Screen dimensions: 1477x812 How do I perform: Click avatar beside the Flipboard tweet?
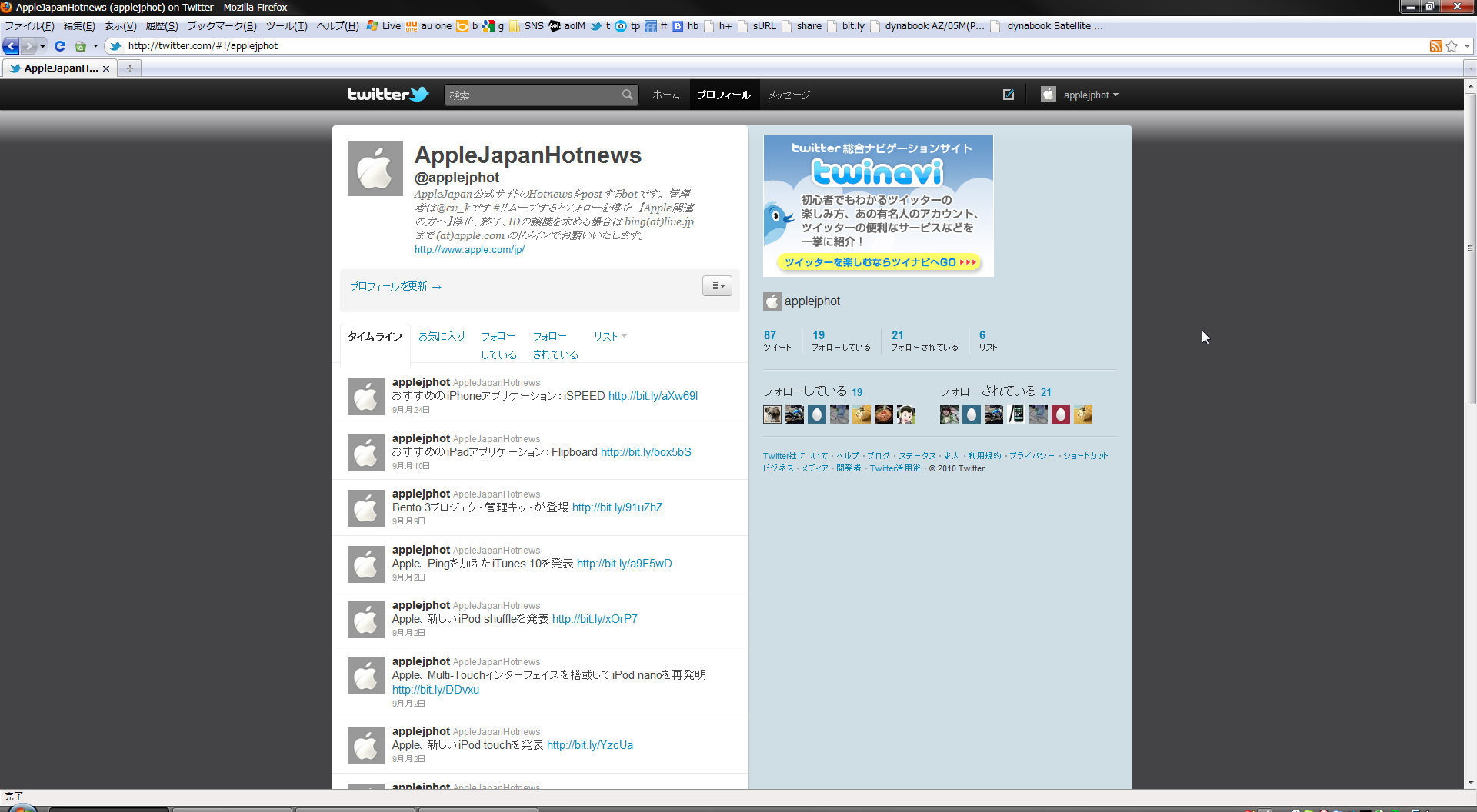coord(365,453)
